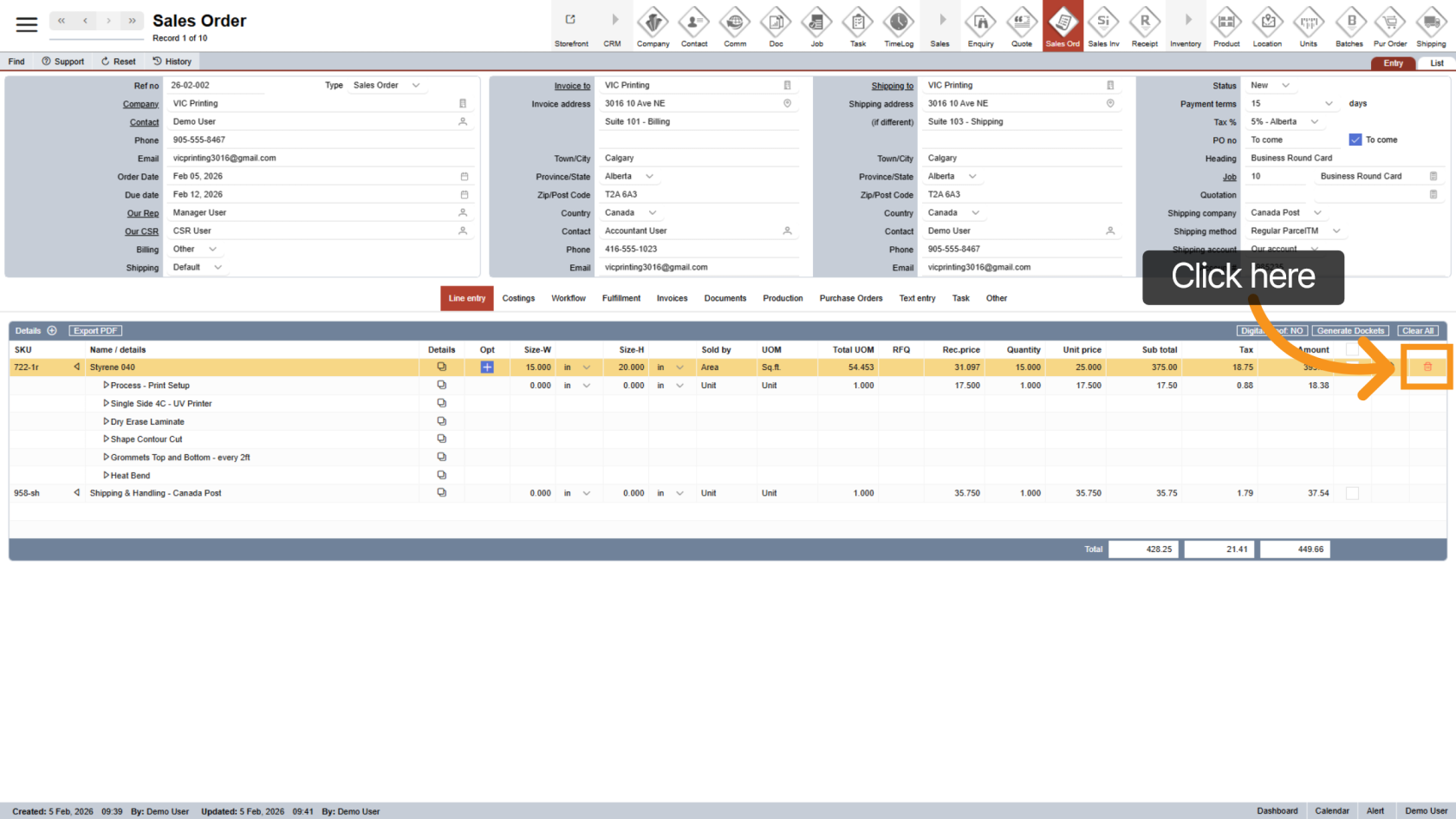Open details for Heat Bend row
1456x819 pixels.
[x=441, y=475]
